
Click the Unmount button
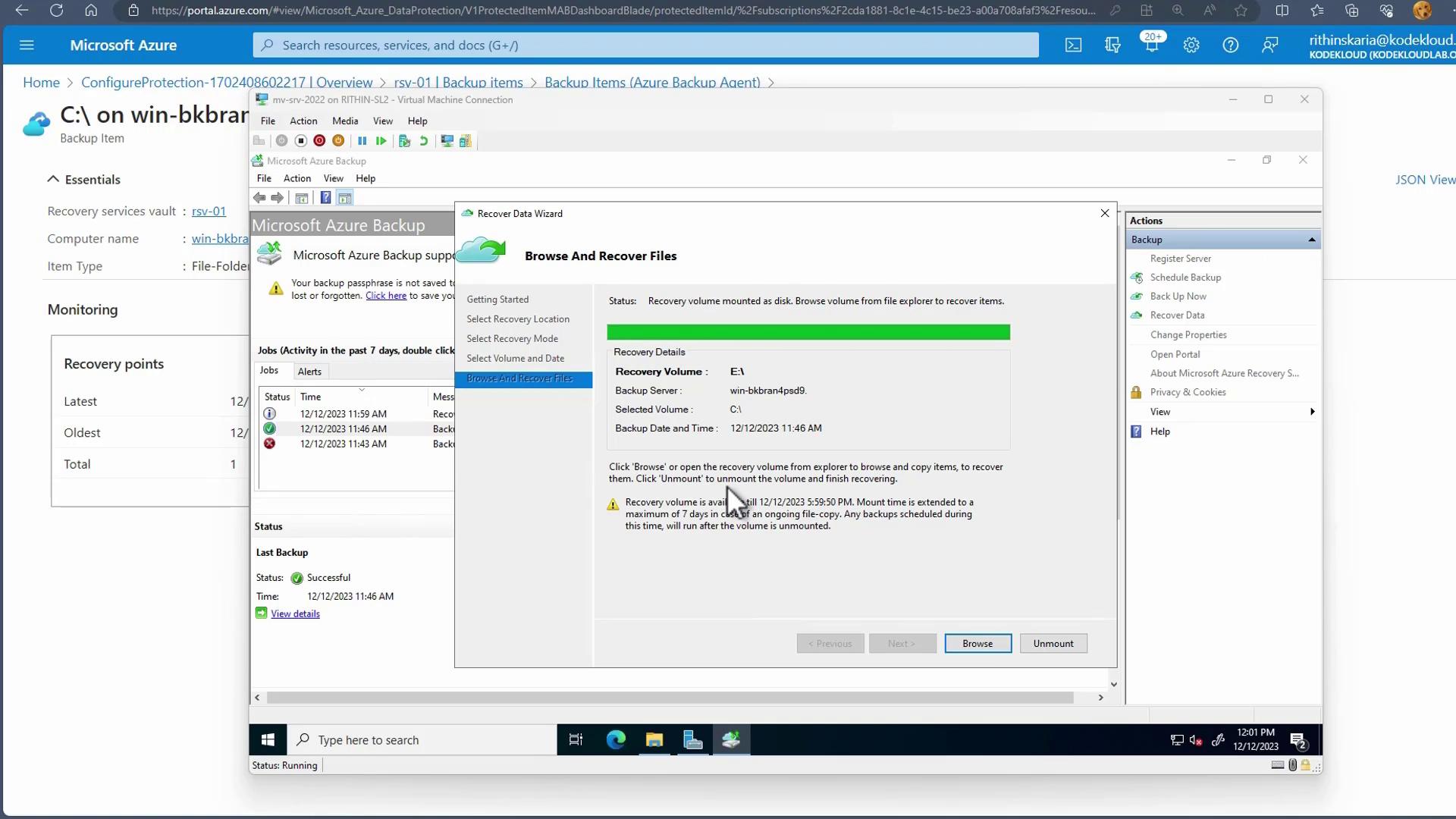1053,644
